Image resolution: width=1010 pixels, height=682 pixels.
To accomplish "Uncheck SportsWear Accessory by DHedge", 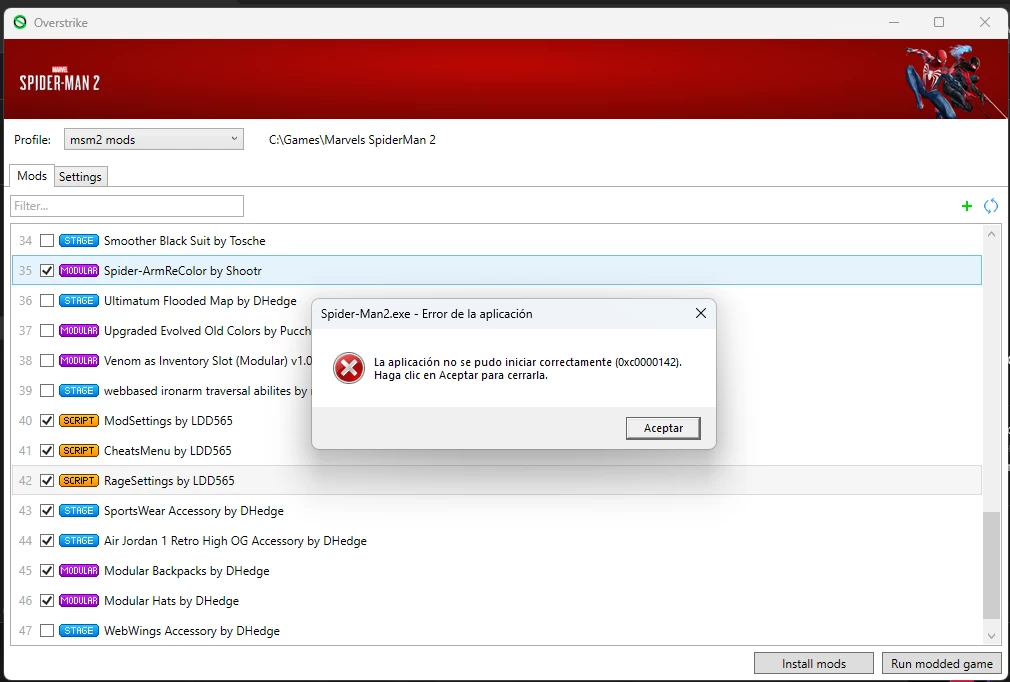I will [46, 511].
